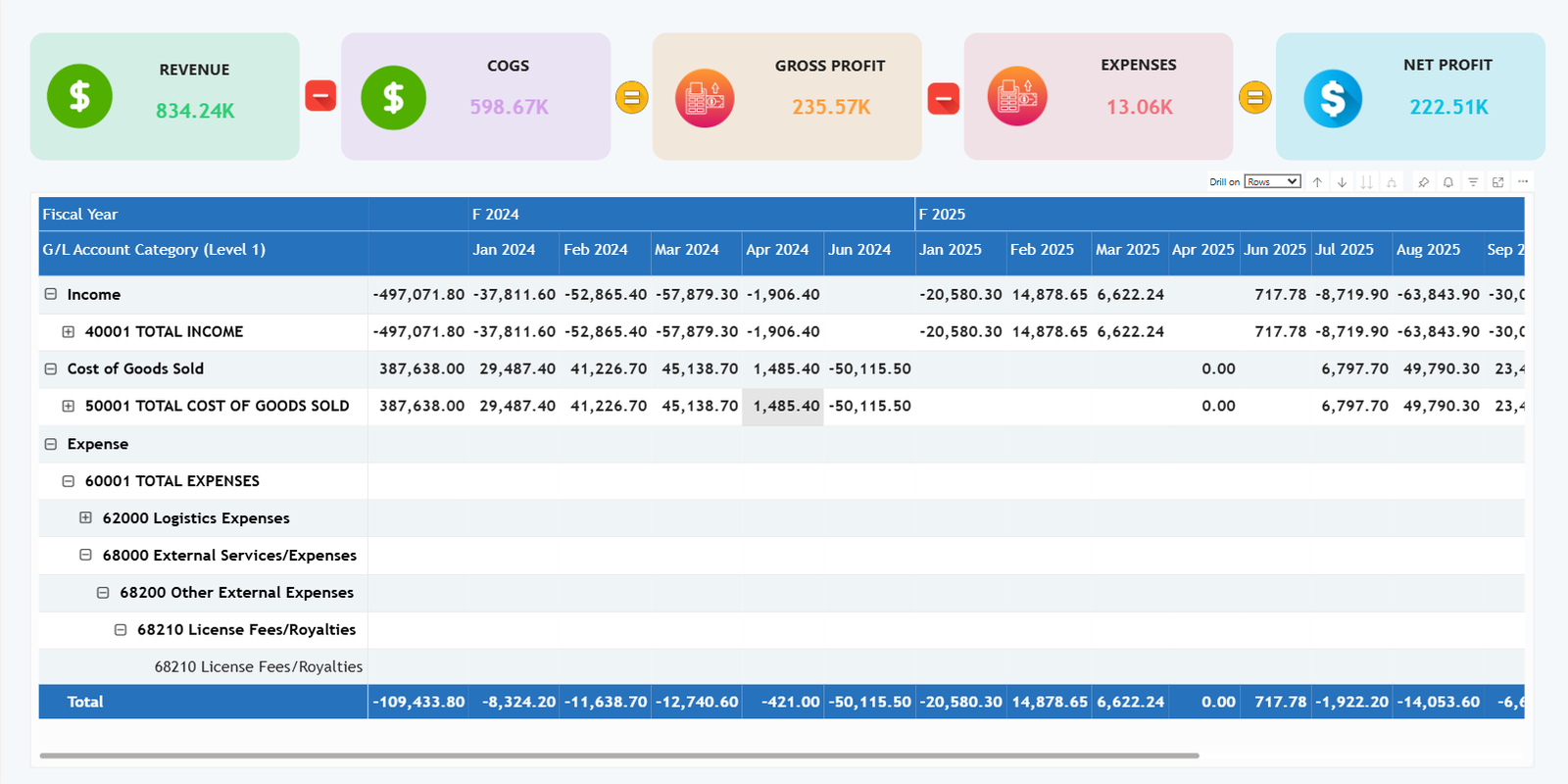The width and height of the screenshot is (1568, 784).
Task: Open filters on visual icon
Action: click(1473, 182)
